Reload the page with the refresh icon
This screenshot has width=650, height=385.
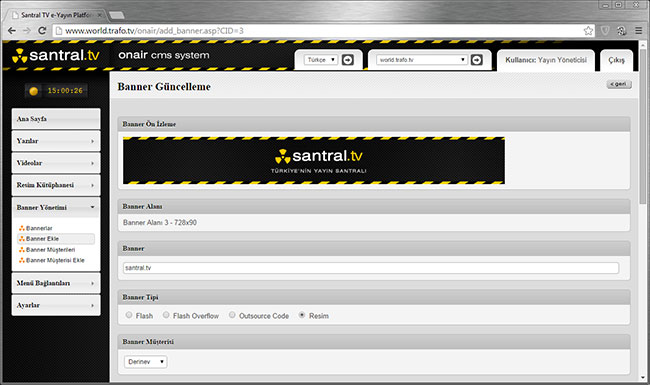[42, 31]
